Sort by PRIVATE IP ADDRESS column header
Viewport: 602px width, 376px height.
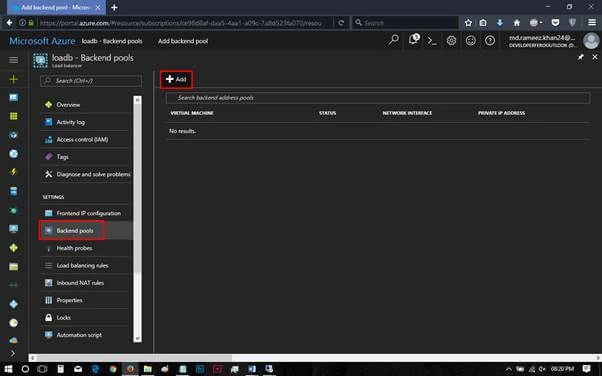click(501, 113)
